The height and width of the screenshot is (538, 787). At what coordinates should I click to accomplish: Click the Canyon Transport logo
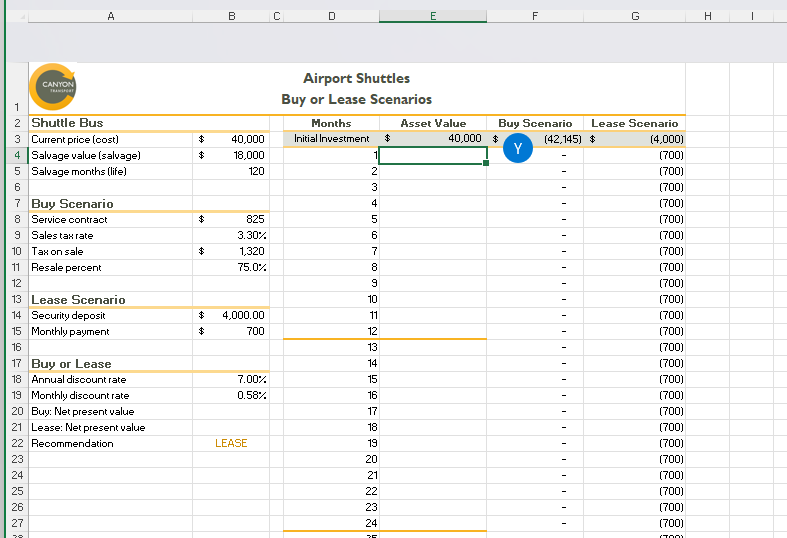click(53, 87)
